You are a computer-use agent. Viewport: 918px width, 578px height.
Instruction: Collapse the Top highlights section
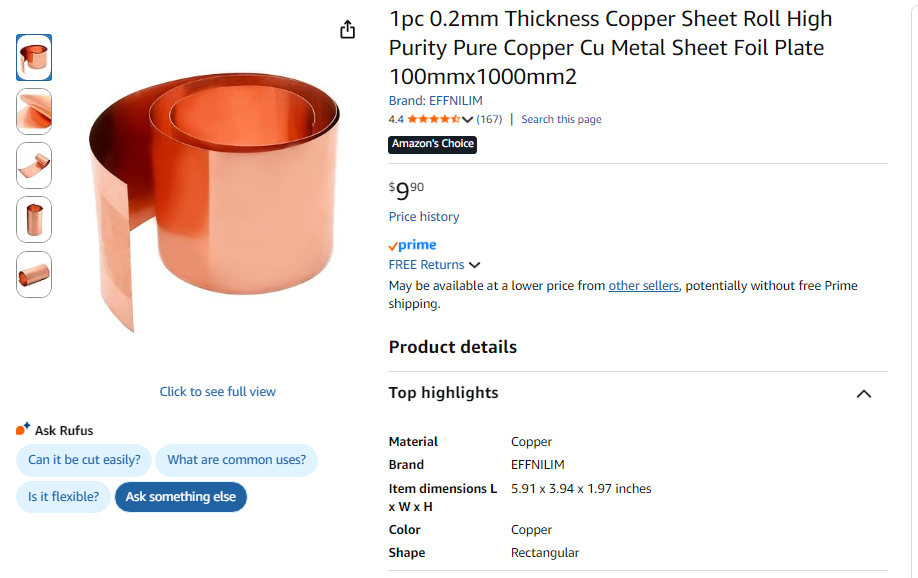click(x=864, y=394)
